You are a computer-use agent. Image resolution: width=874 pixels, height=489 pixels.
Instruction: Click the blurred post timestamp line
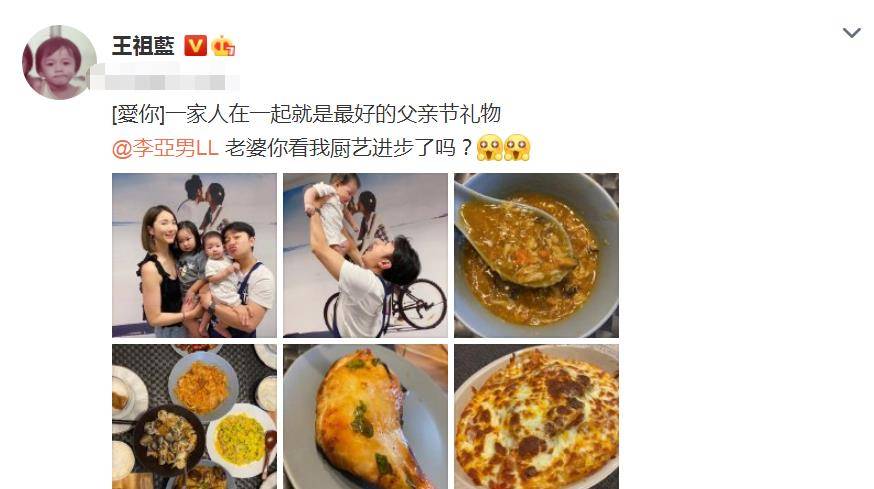164,78
